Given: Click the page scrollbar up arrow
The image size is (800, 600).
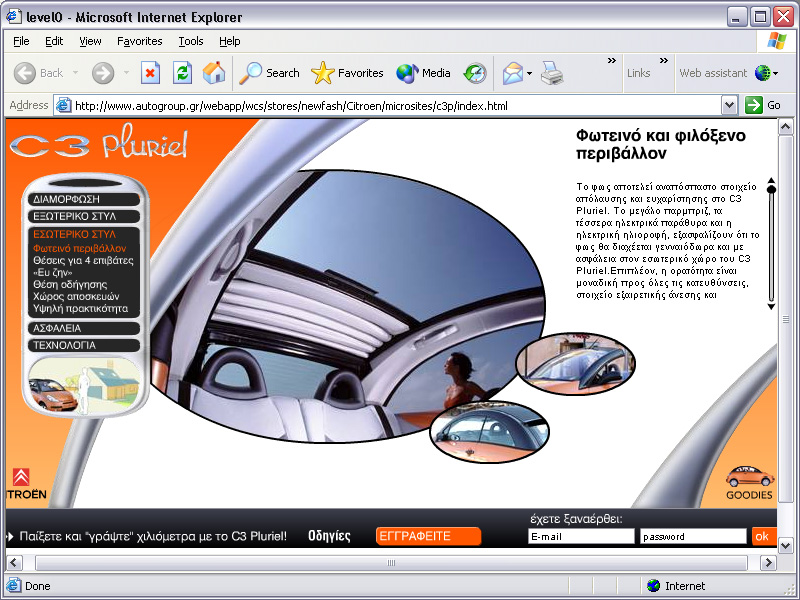Looking at the screenshot, I should [x=786, y=126].
